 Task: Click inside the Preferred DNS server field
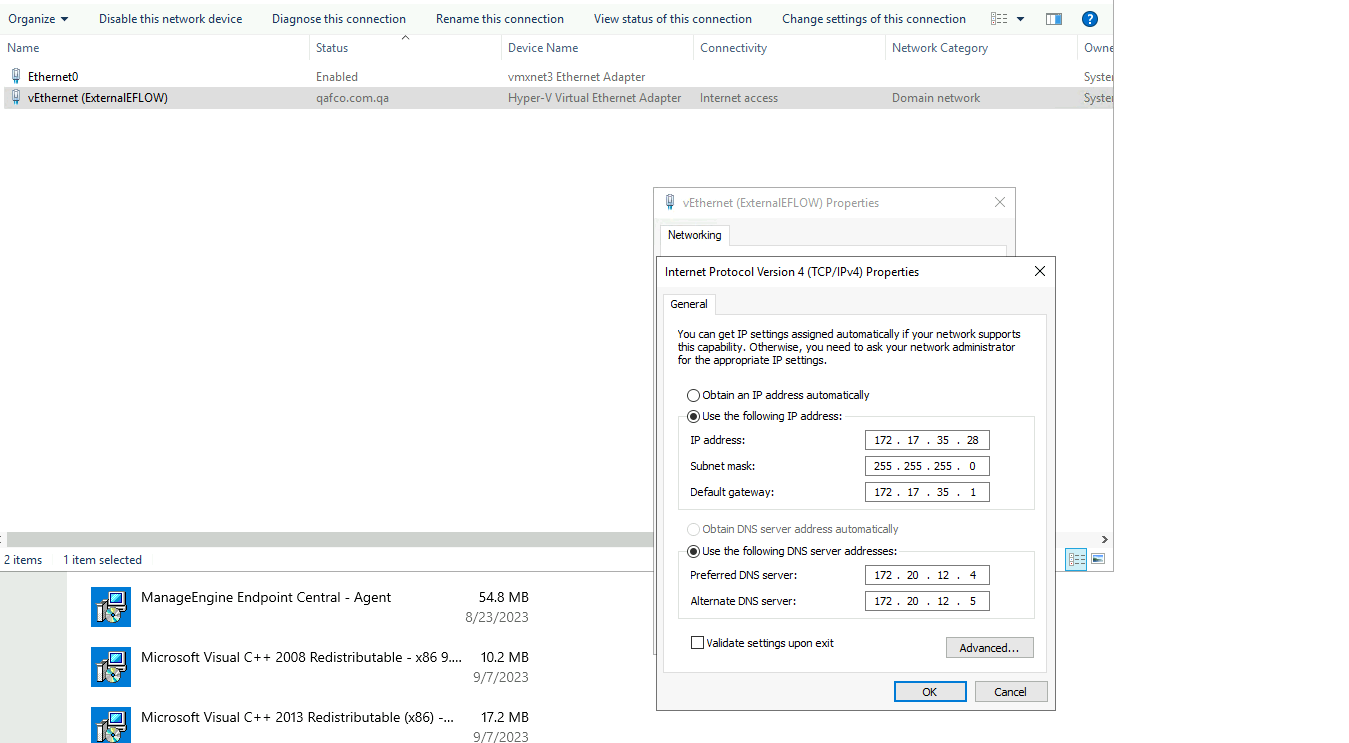click(x=926, y=575)
